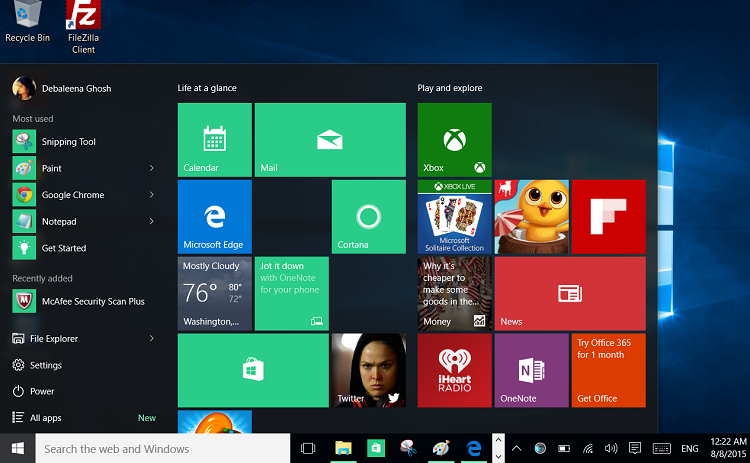Launch McAfee Security Scan Plus
750x463 pixels.
[x=84, y=301]
